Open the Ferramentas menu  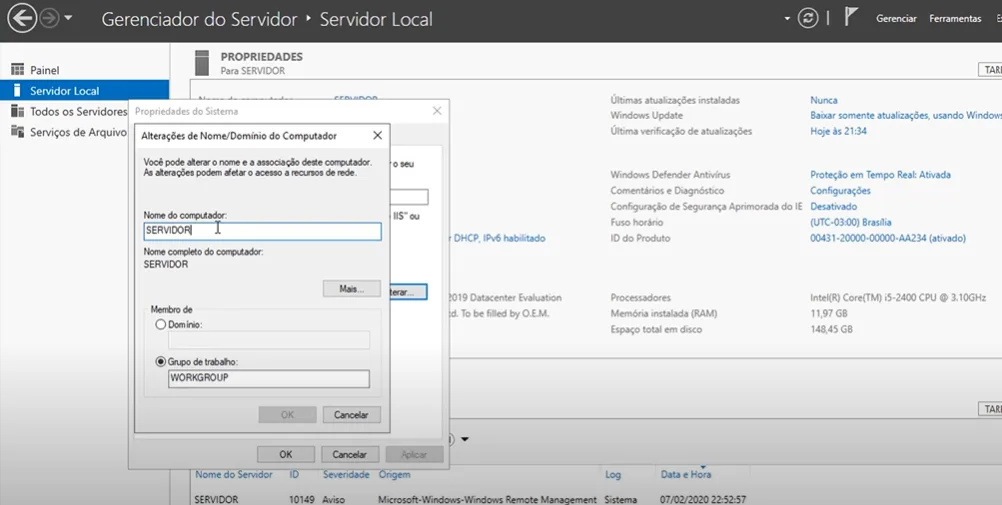[955, 19]
